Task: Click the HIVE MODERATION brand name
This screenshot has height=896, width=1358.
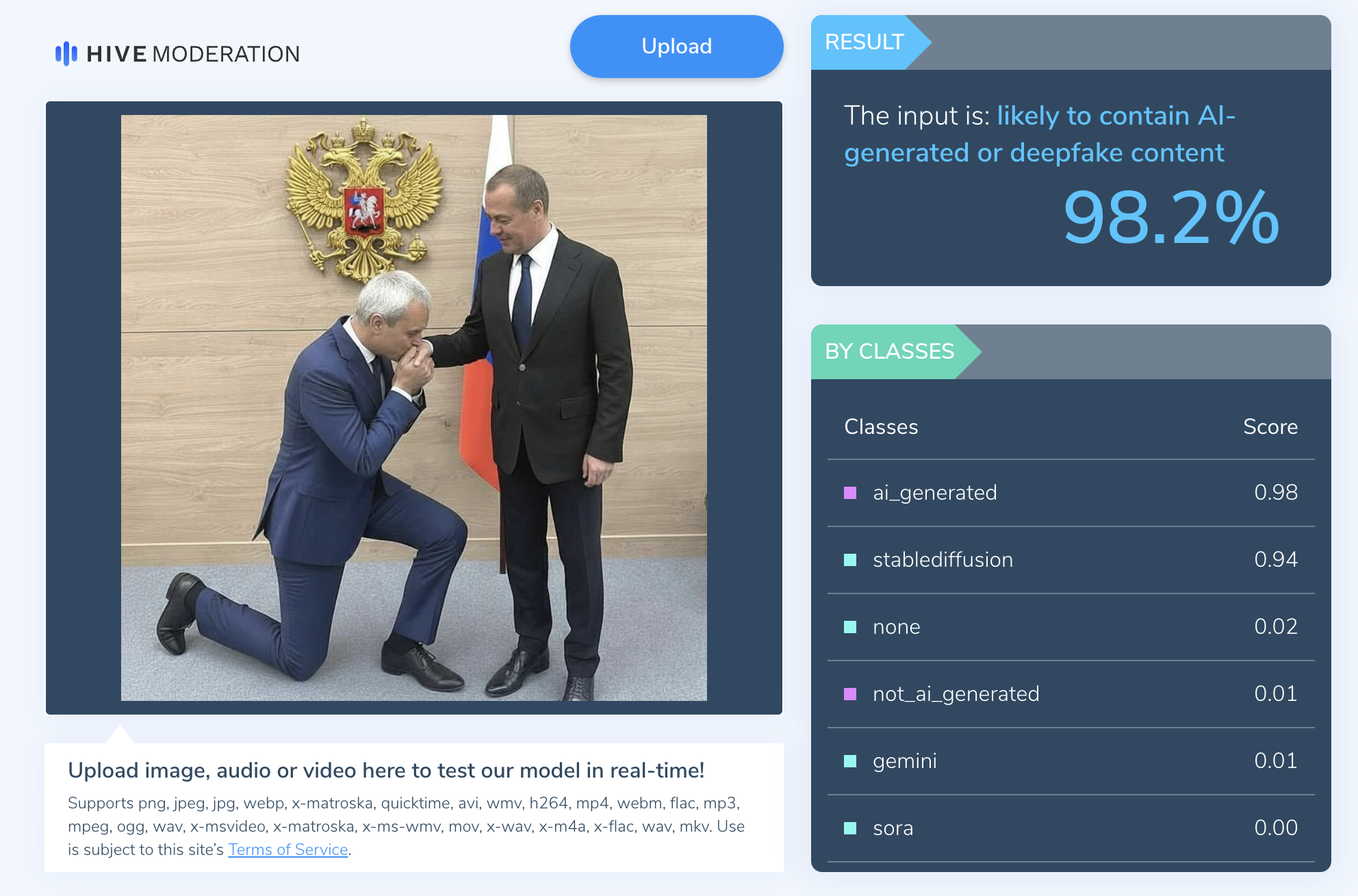Action: tap(193, 54)
